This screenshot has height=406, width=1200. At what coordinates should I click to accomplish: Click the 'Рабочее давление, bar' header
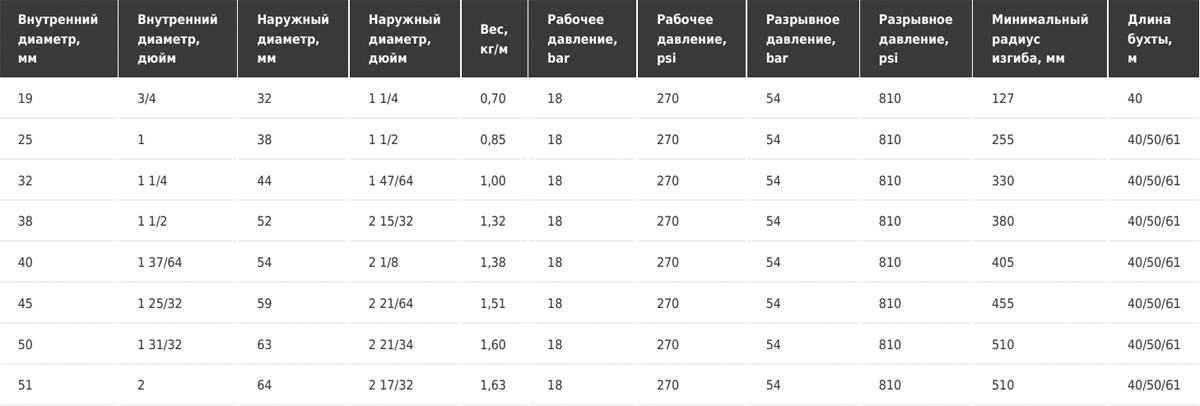583,39
